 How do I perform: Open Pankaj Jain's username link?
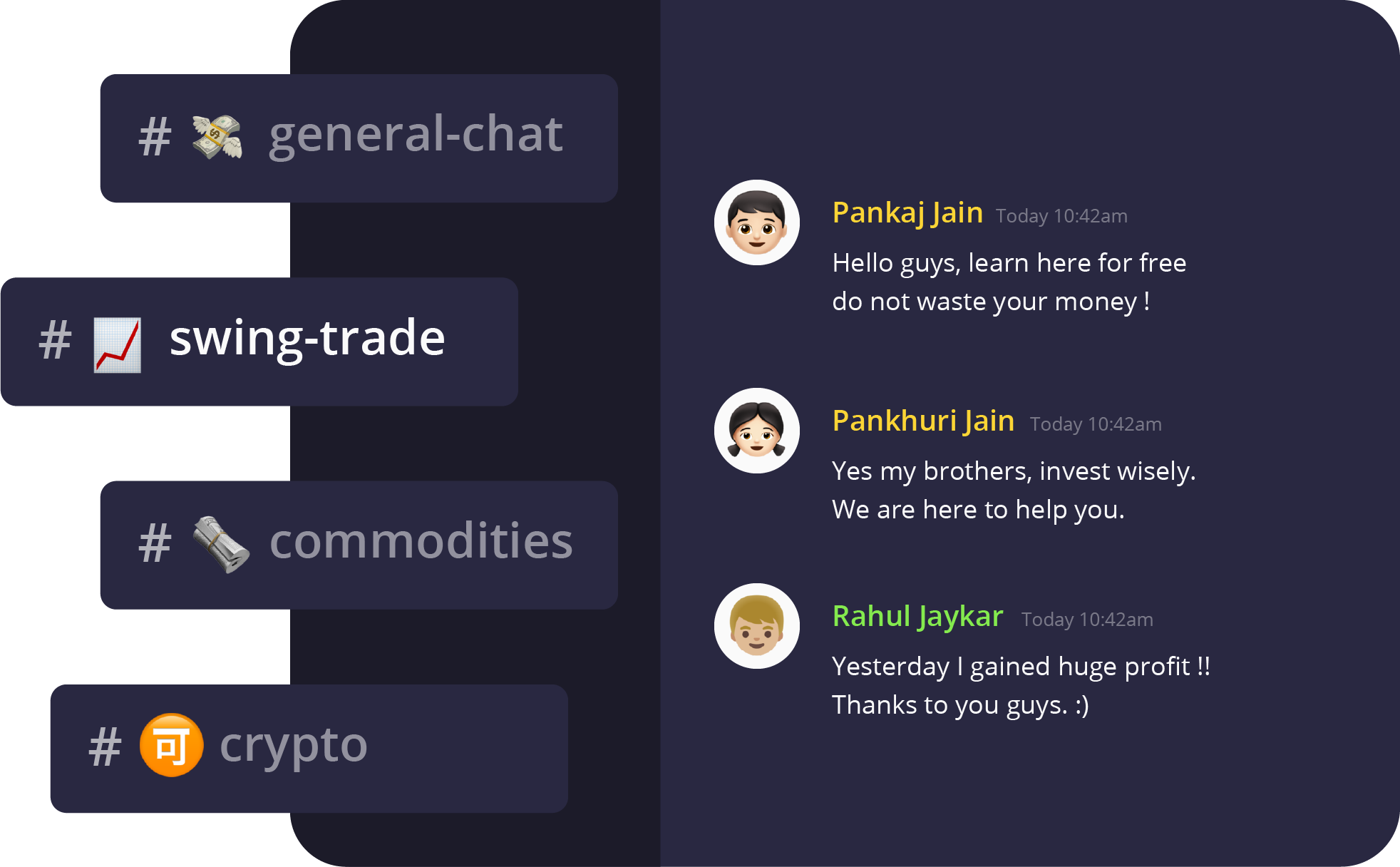click(907, 213)
